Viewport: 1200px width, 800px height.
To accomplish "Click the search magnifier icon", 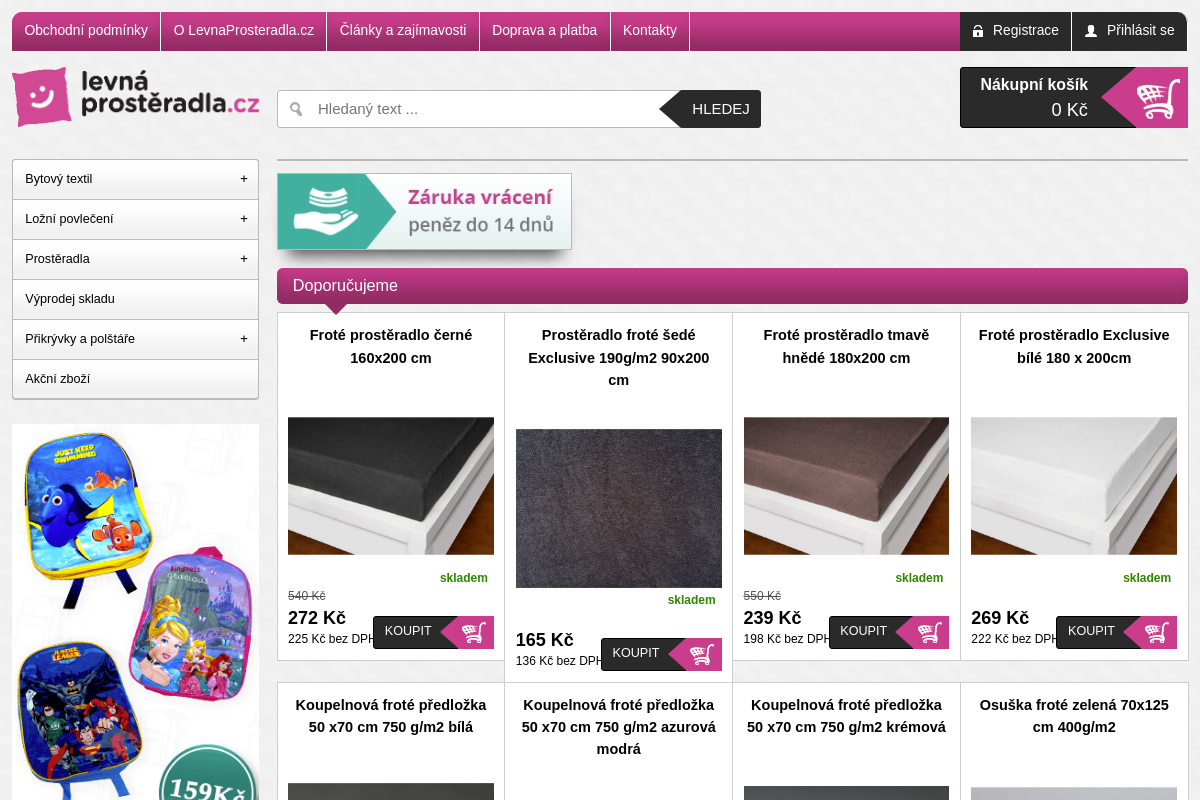I will (x=296, y=109).
